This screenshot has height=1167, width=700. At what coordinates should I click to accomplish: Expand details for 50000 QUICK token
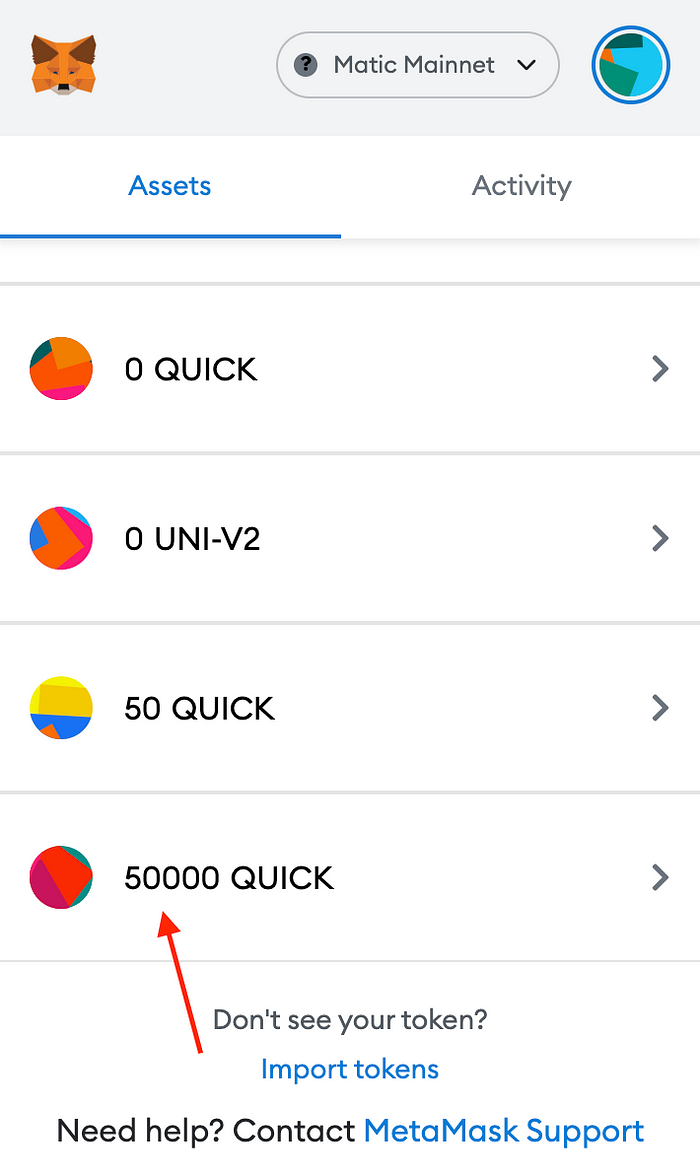(x=661, y=878)
